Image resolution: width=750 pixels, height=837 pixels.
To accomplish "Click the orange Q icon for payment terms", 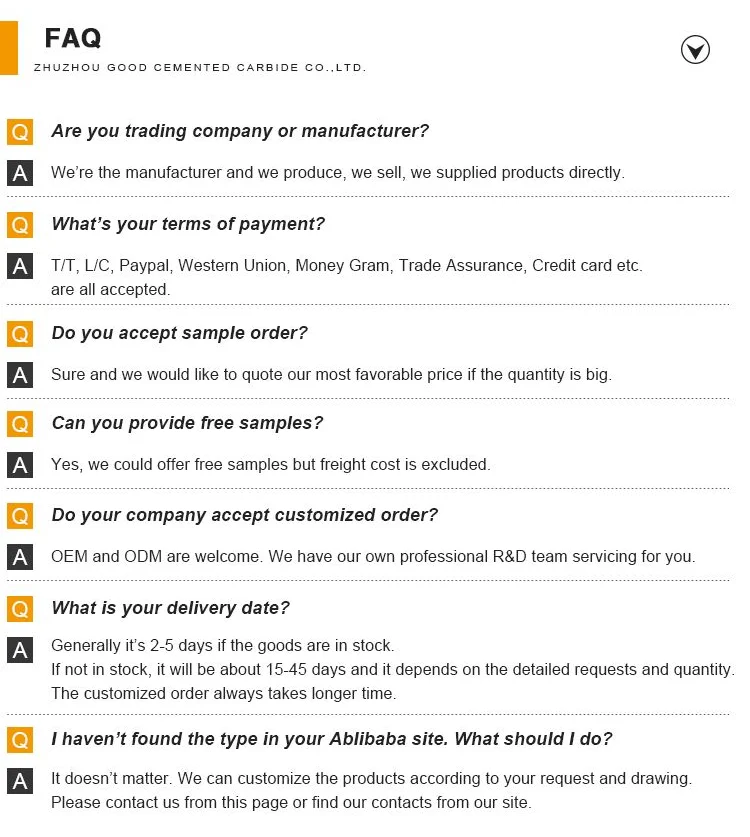I will coord(20,225).
